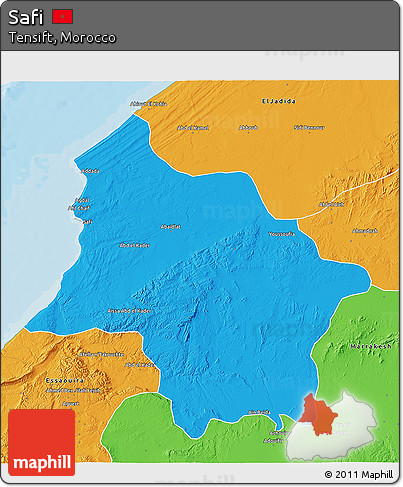Click the red maphill logo
The height and width of the screenshot is (487, 403).
coord(42,442)
